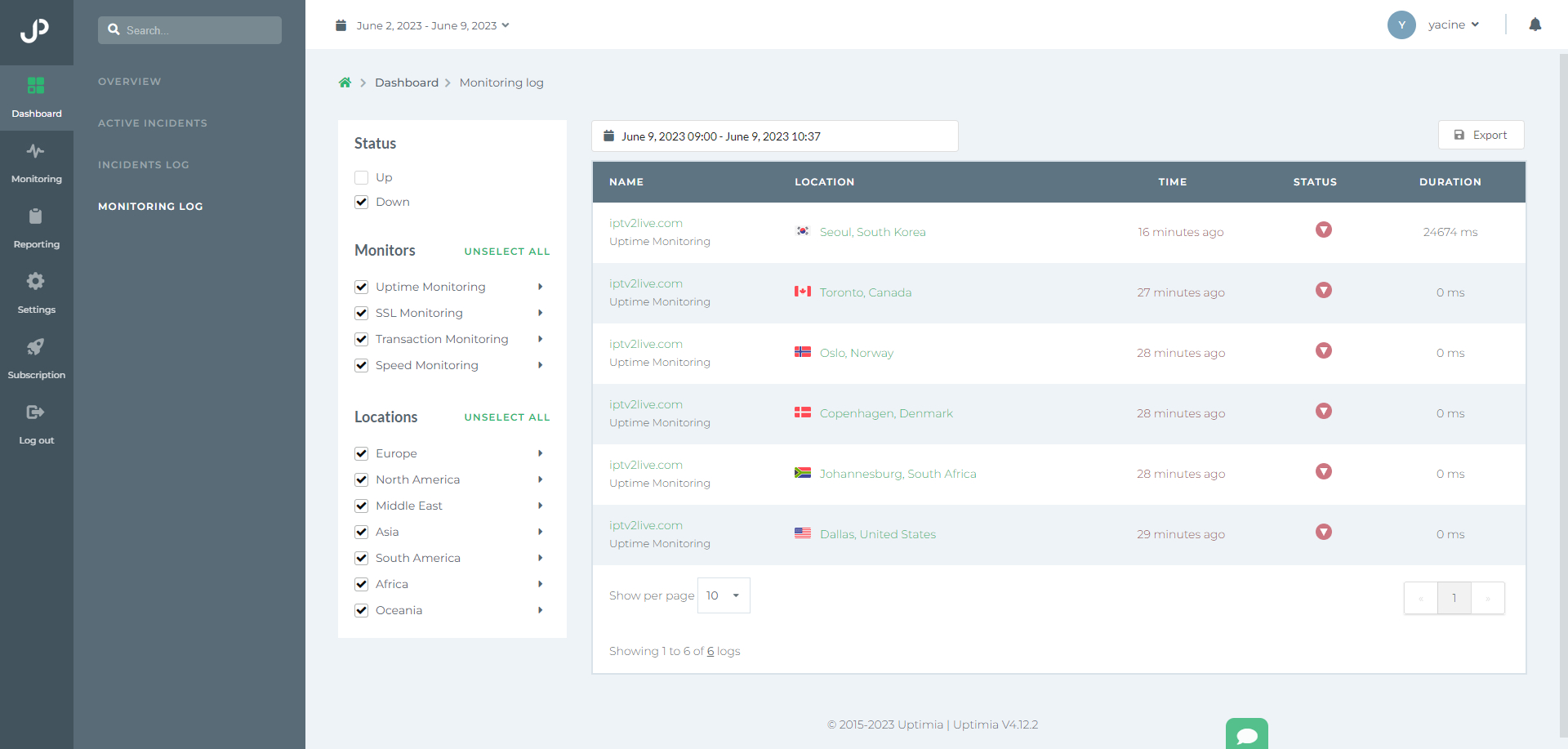Uncheck the North America location checkbox
Screen dimensions: 1568x749
click(362, 479)
